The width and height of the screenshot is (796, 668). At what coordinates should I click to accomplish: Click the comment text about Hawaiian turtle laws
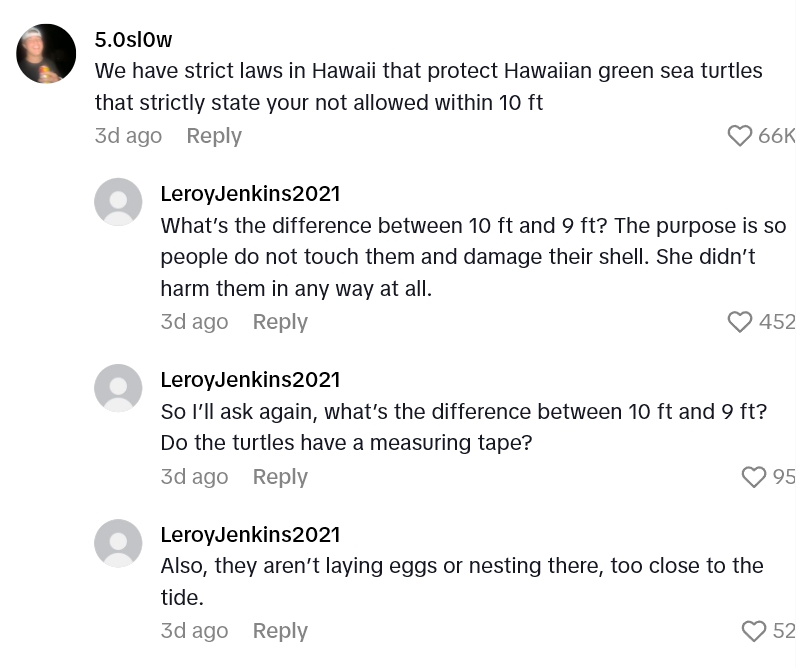(428, 87)
